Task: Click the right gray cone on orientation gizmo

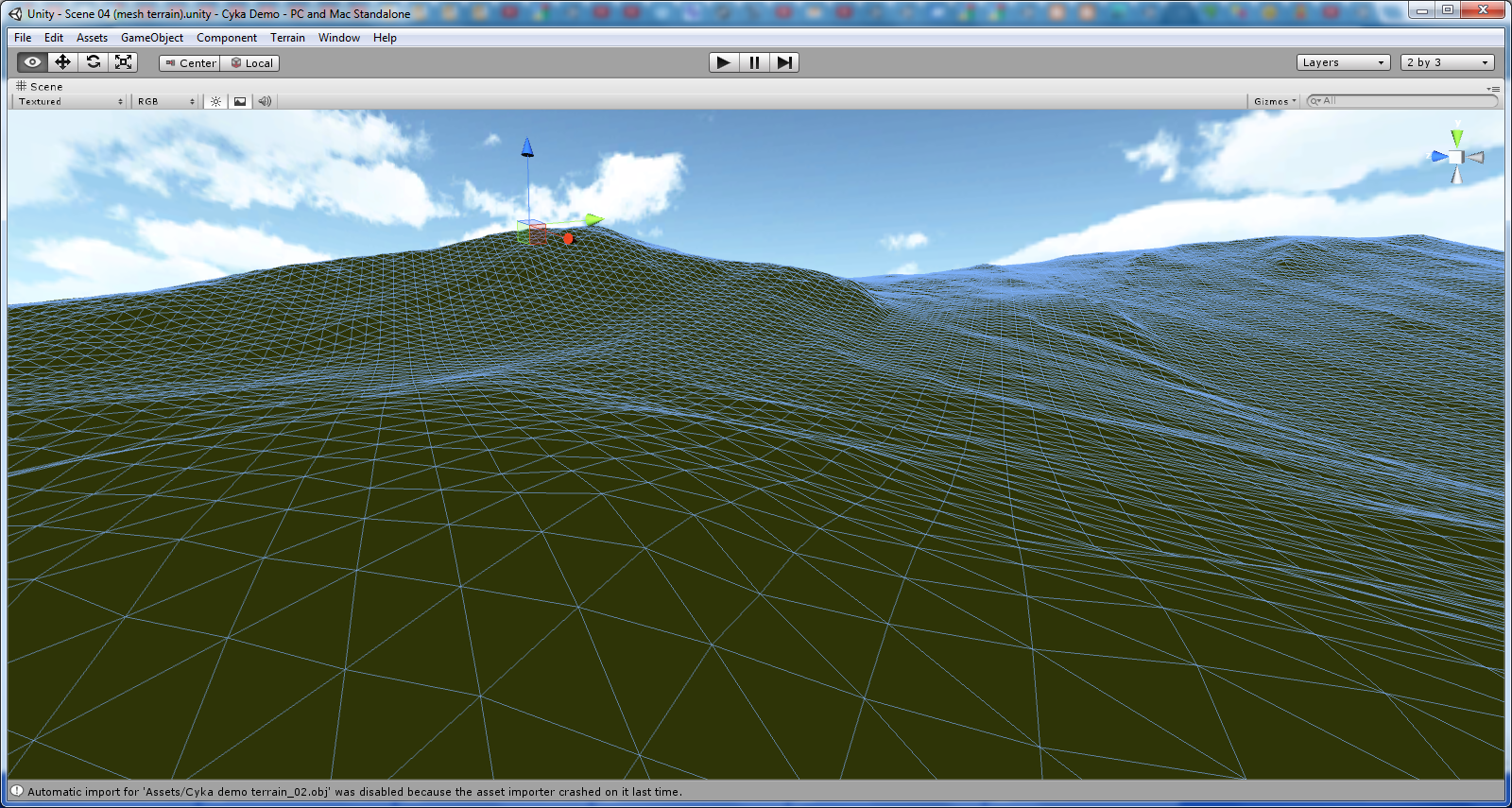Action: [1476, 157]
